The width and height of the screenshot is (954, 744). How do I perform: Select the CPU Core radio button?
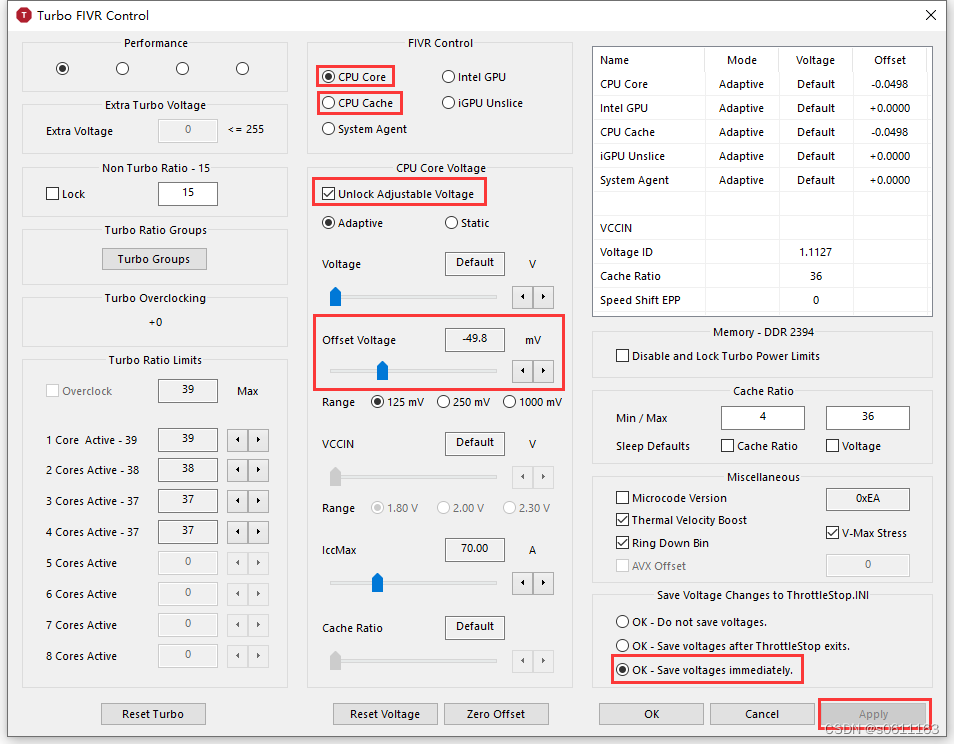click(x=329, y=77)
